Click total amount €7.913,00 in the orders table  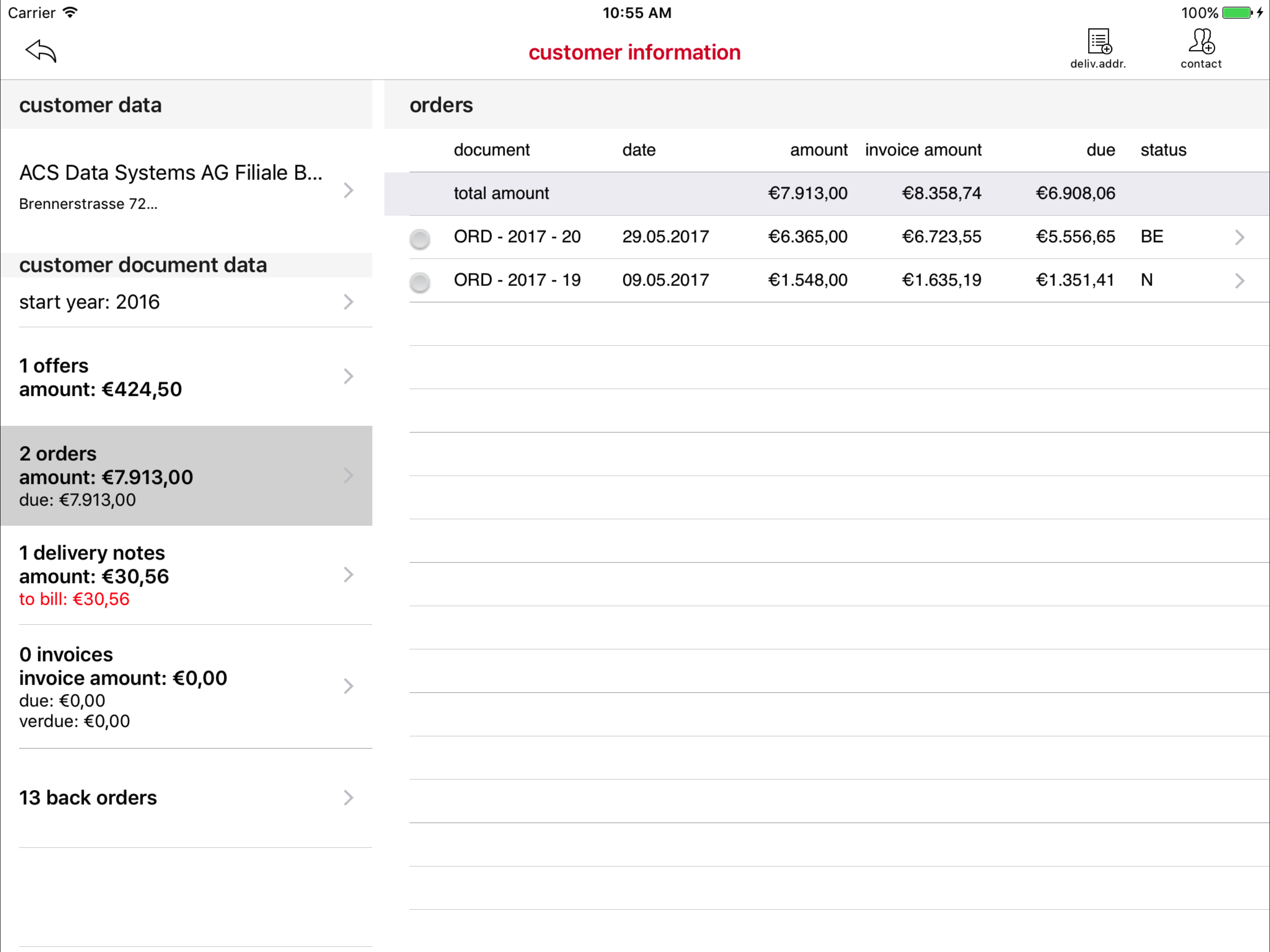pyautogui.click(x=807, y=193)
